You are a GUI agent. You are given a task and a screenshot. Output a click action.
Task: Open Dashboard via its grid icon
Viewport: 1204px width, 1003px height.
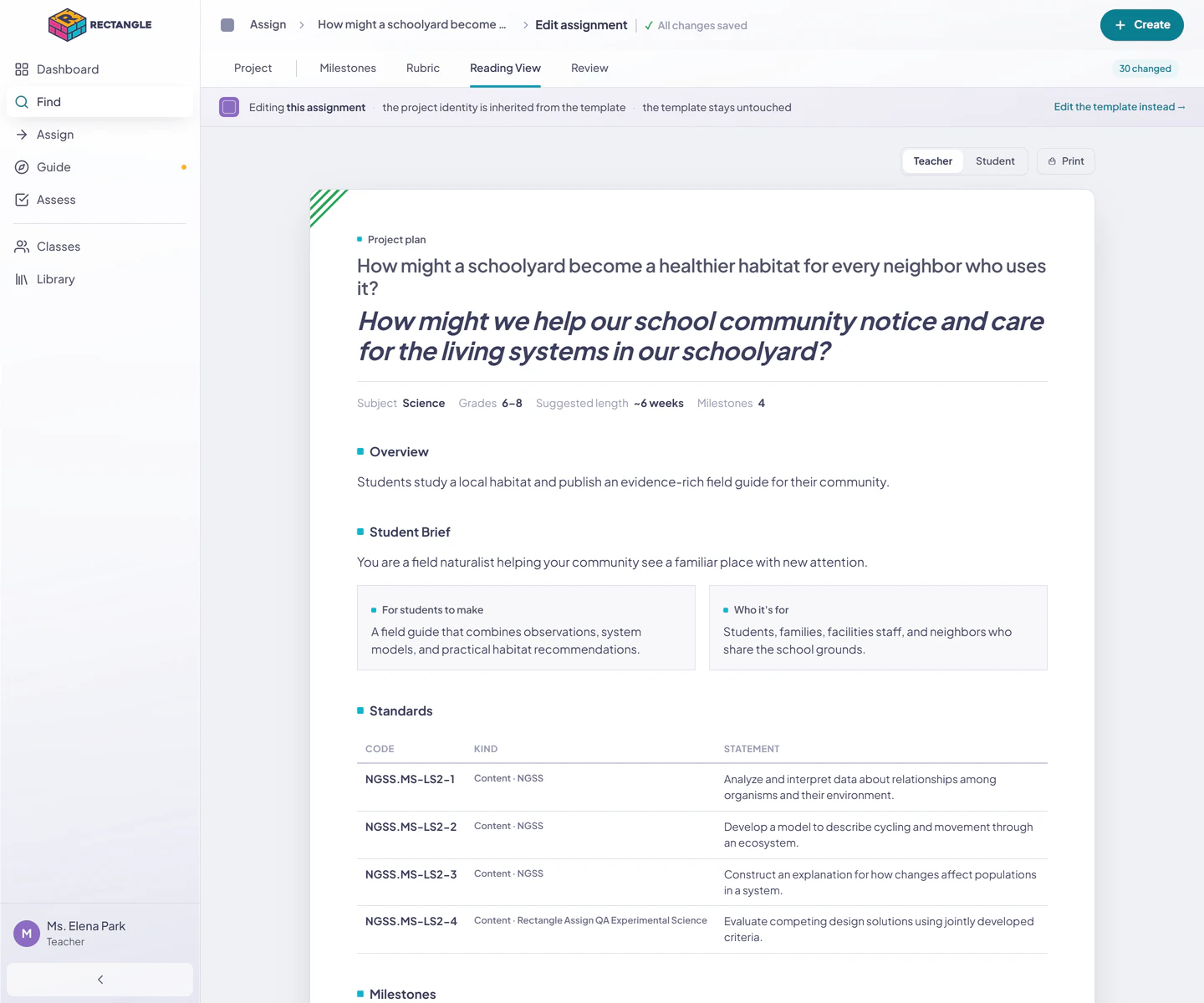22,69
